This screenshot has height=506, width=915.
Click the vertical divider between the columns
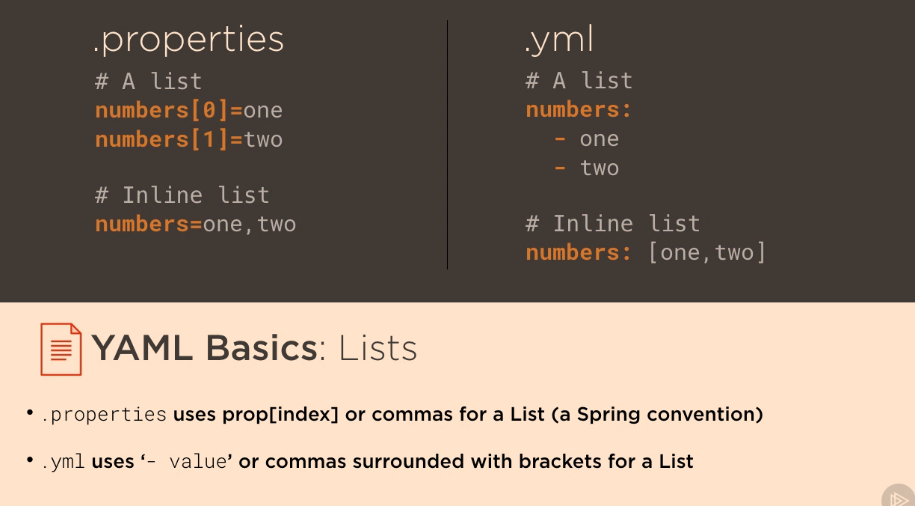447,145
